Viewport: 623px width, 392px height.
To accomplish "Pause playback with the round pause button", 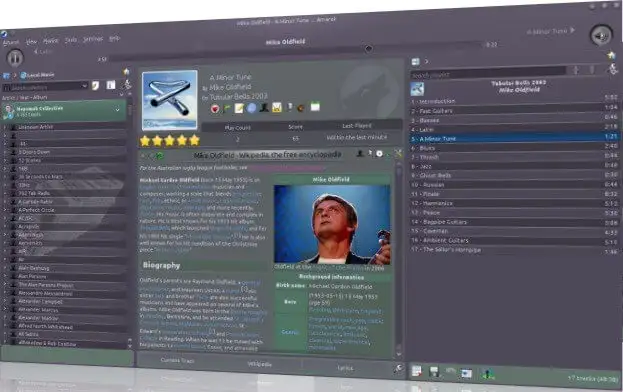I will [x=15, y=58].
